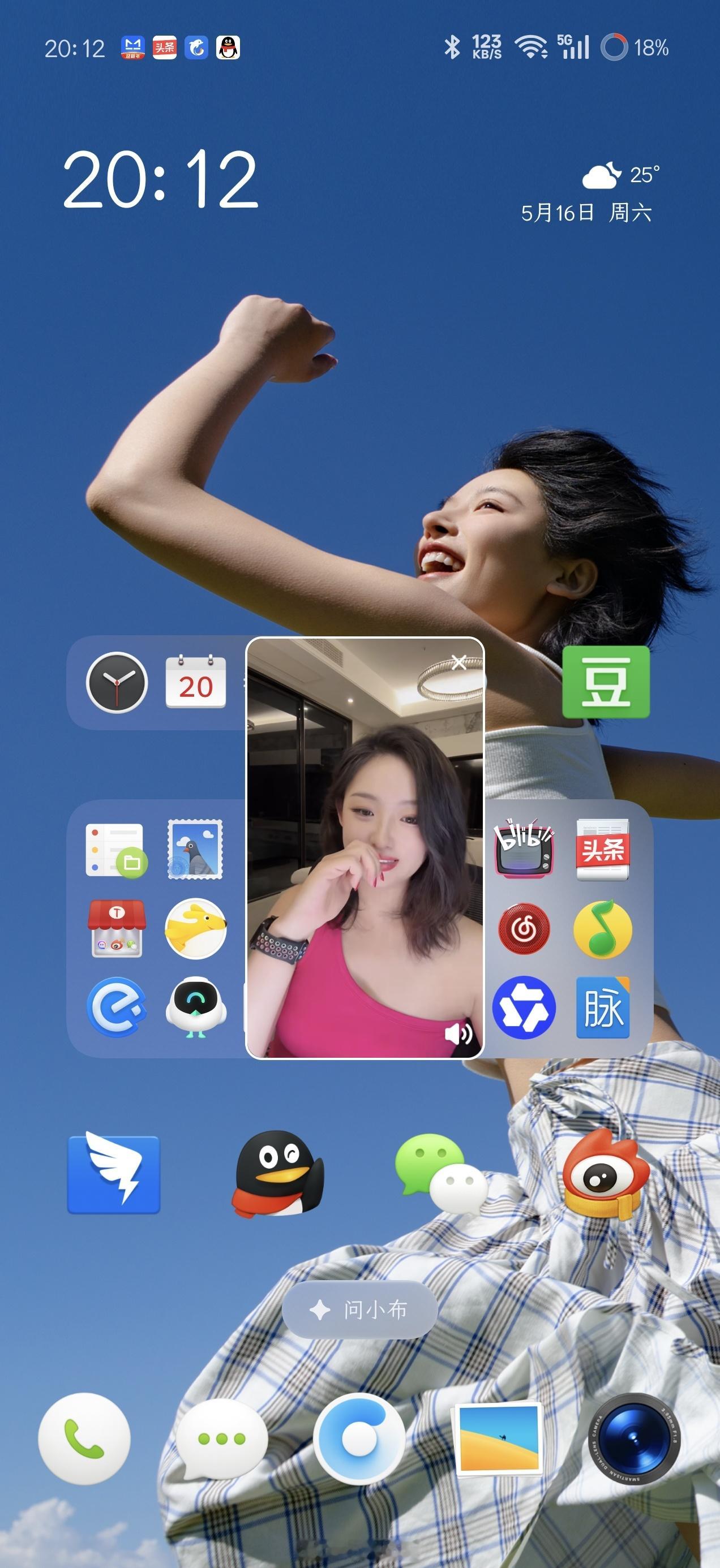Image resolution: width=720 pixels, height=1568 pixels.
Task: Tap the date 5月16日 周六
Action: [586, 213]
